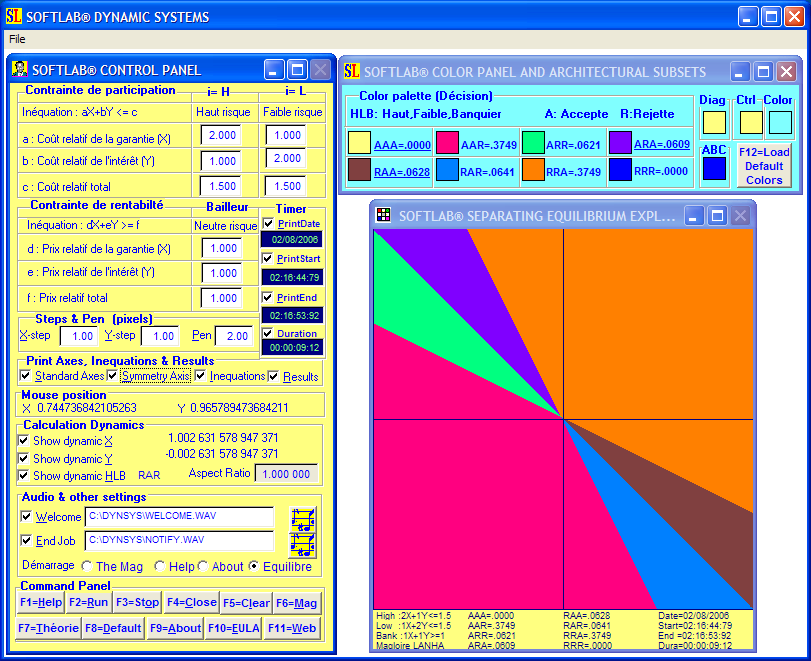This screenshot has width=811, height=661.
Task: Click the F2=Run button
Action: 88,603
